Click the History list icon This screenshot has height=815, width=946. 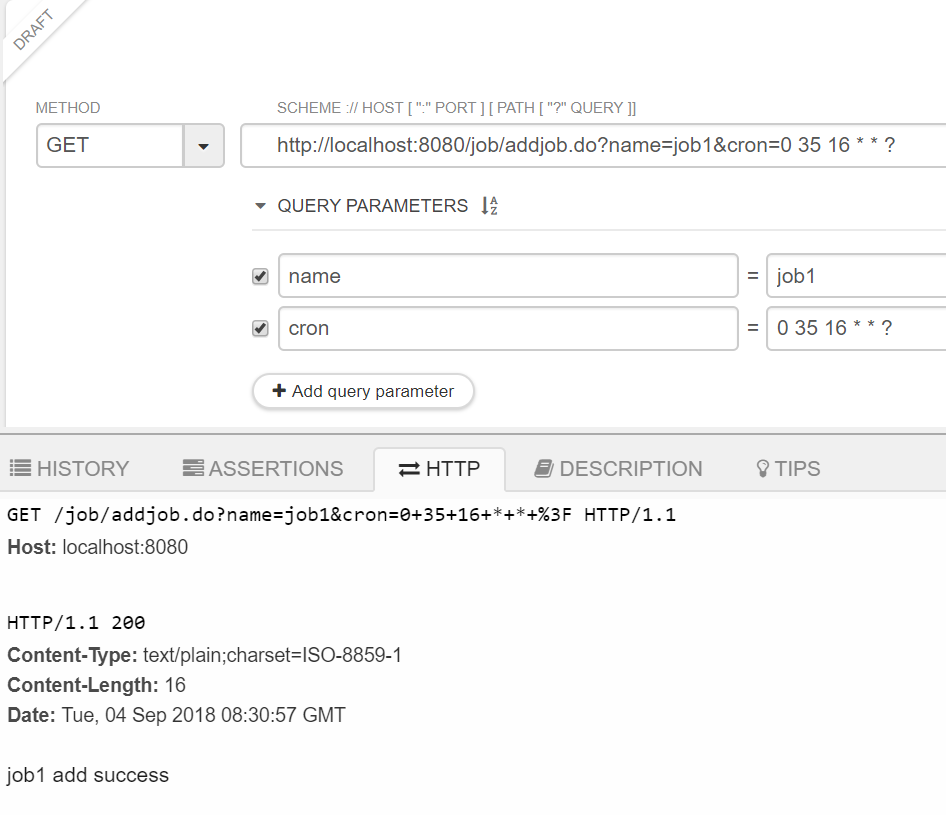tap(21, 468)
